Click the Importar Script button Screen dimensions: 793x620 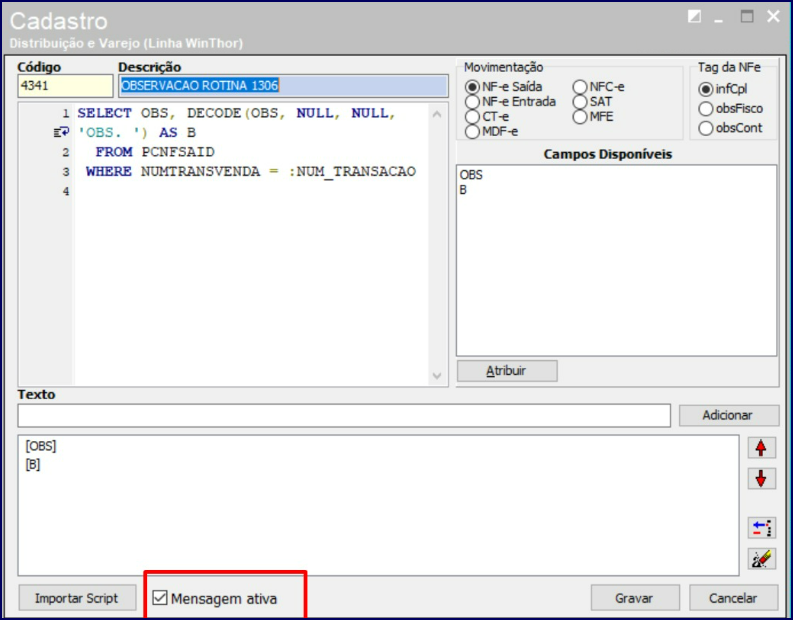pyautogui.click(x=77, y=598)
